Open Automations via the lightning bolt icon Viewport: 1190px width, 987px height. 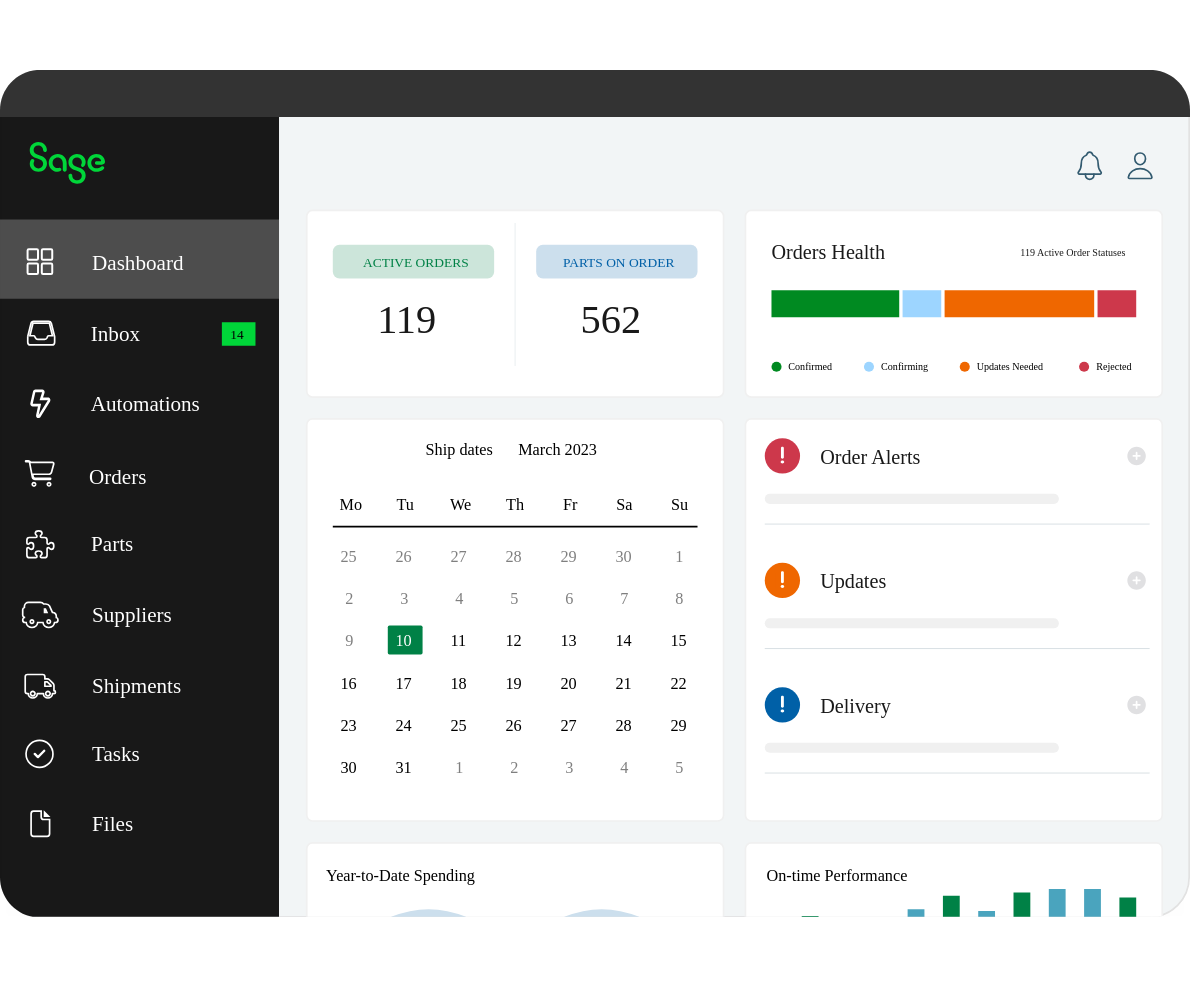40,403
